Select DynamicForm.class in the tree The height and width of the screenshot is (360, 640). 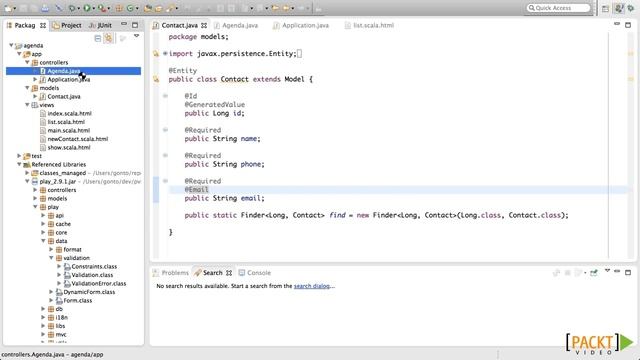coord(89,292)
